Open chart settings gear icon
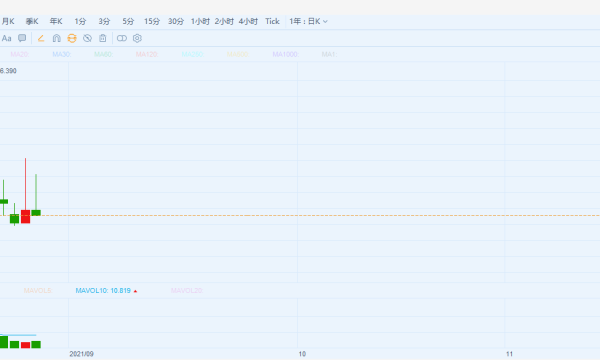This screenshot has height=360, width=600. coord(137,38)
